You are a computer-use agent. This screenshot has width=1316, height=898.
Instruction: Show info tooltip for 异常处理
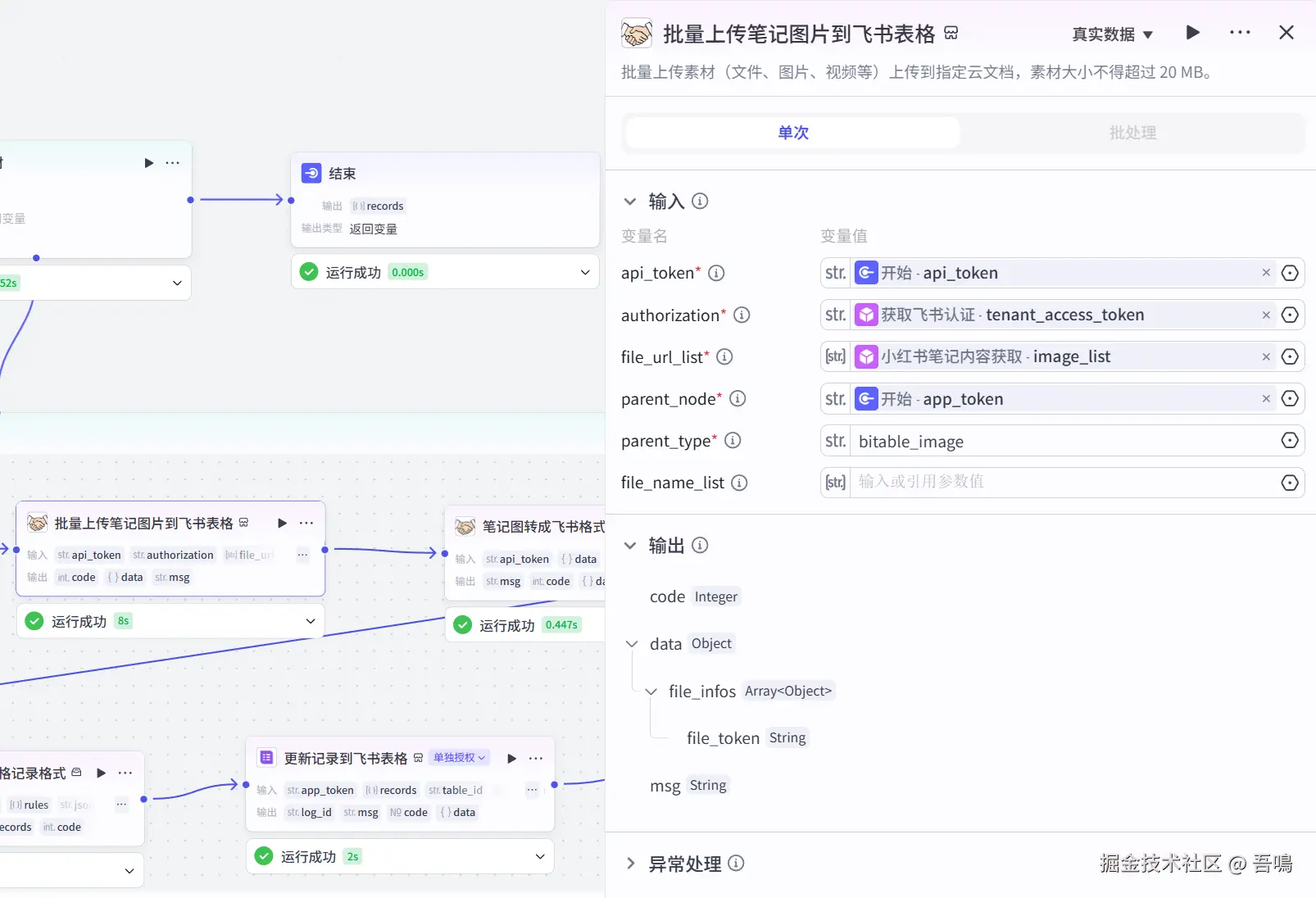[x=736, y=864]
